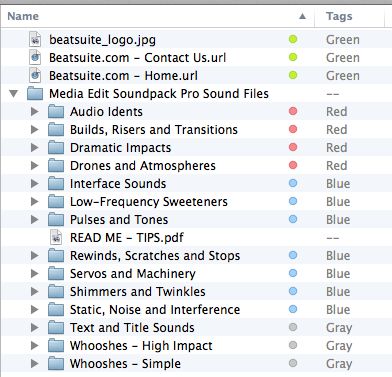Click the Gray tag text for Whooshes - Simple
Image resolution: width=392 pixels, height=377 pixels.
coord(339,364)
